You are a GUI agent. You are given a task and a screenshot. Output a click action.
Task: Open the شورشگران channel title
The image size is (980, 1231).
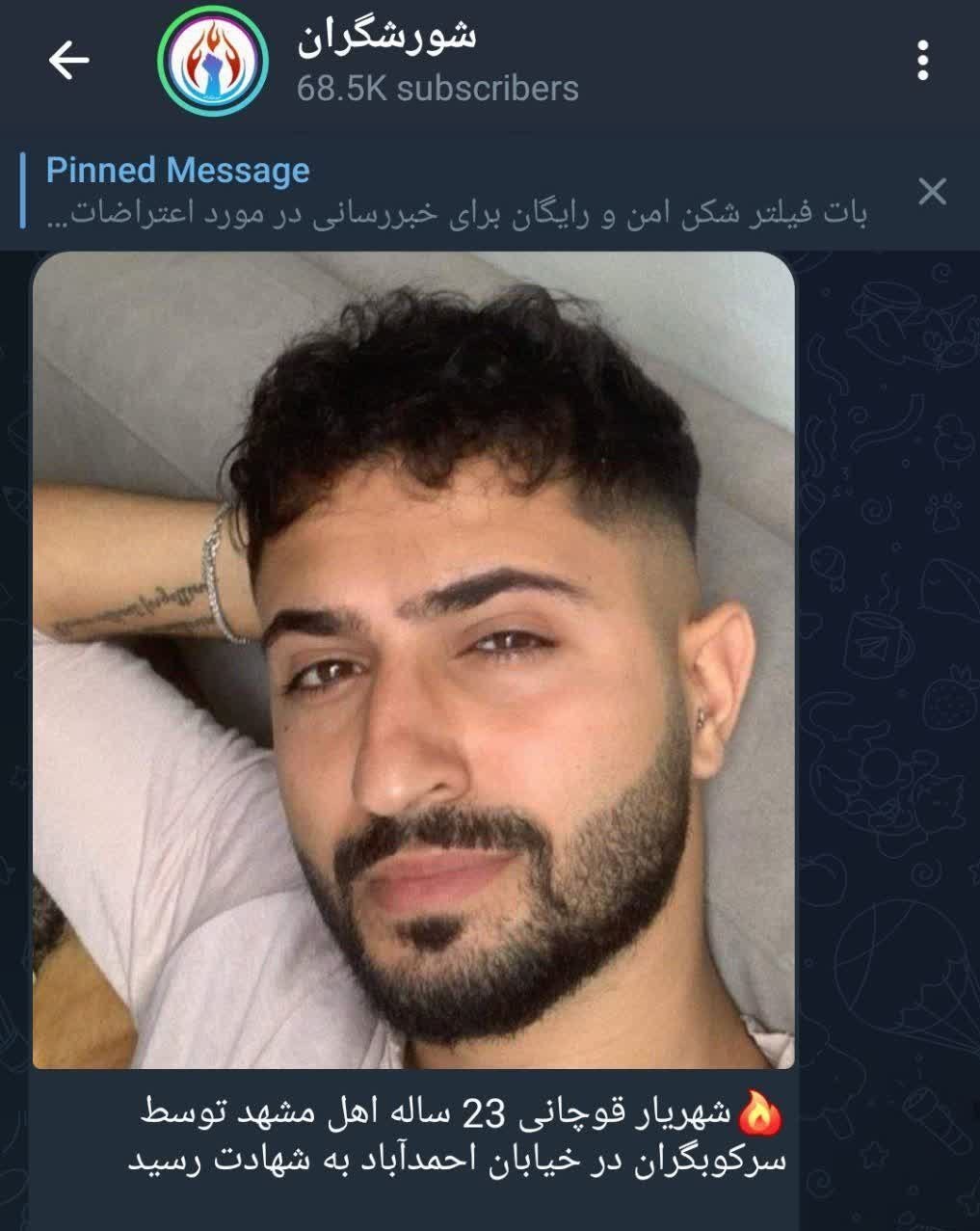tap(386, 37)
